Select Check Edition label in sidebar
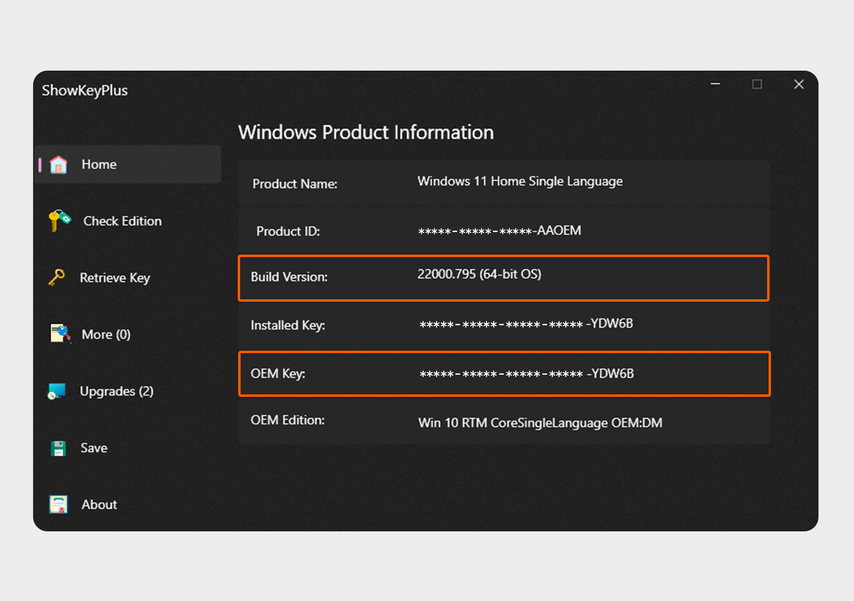 (x=123, y=221)
